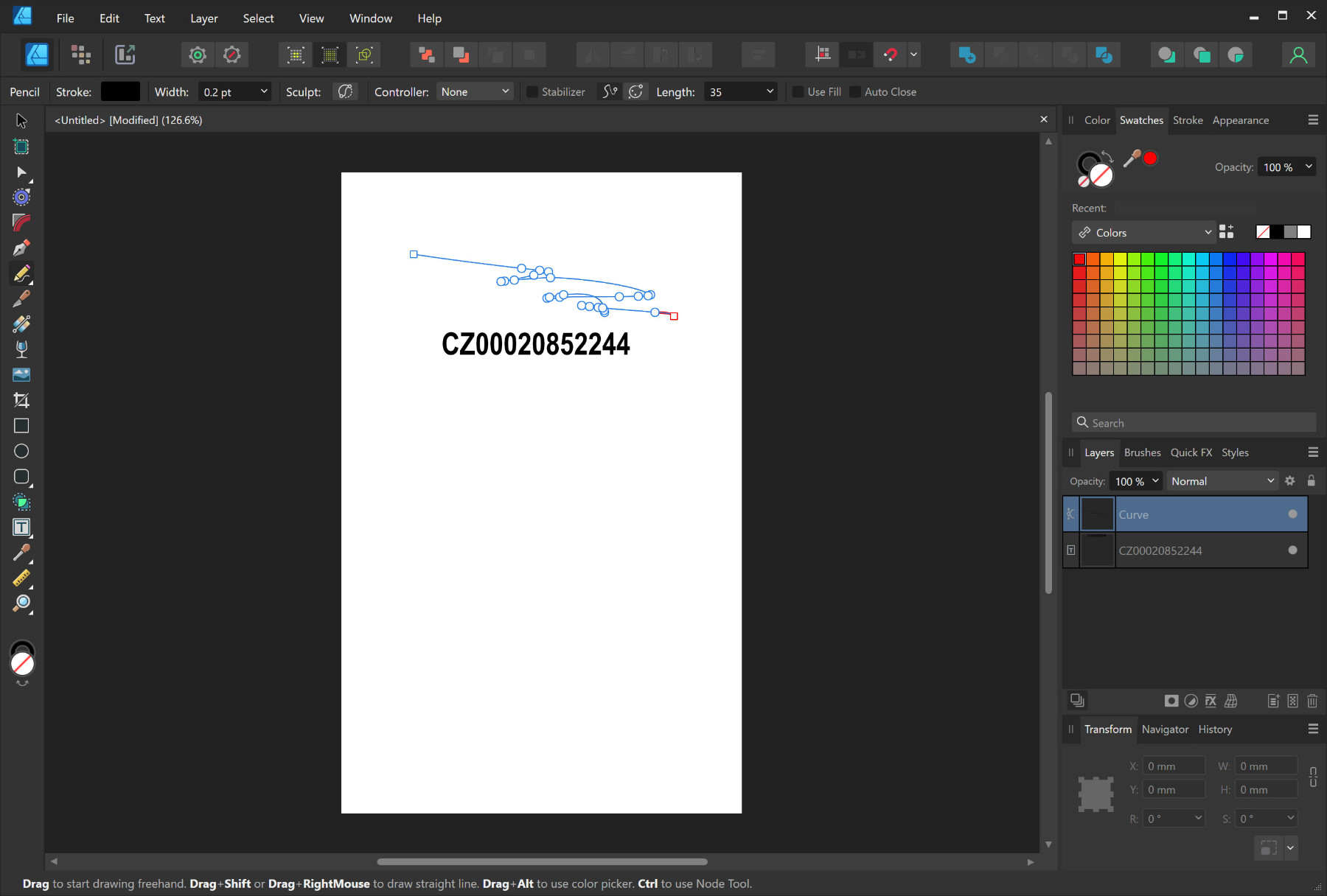
Task: Hide the Curve layer
Action: (x=1292, y=514)
